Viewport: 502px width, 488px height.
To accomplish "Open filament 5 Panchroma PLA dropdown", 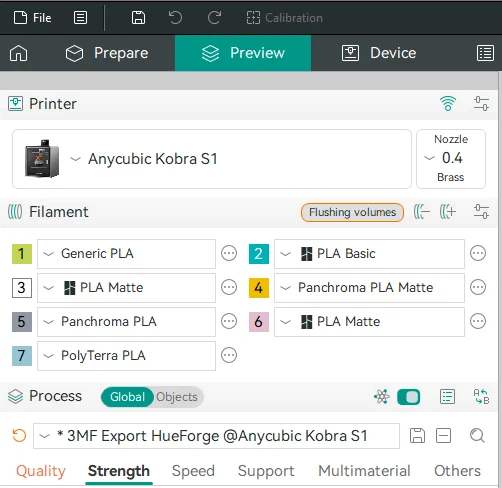I will tap(126, 322).
